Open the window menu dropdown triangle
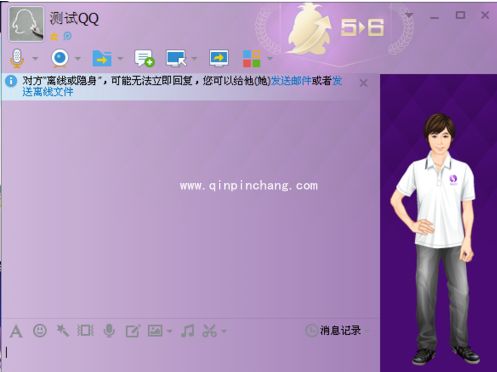The image size is (497, 372). point(409,15)
